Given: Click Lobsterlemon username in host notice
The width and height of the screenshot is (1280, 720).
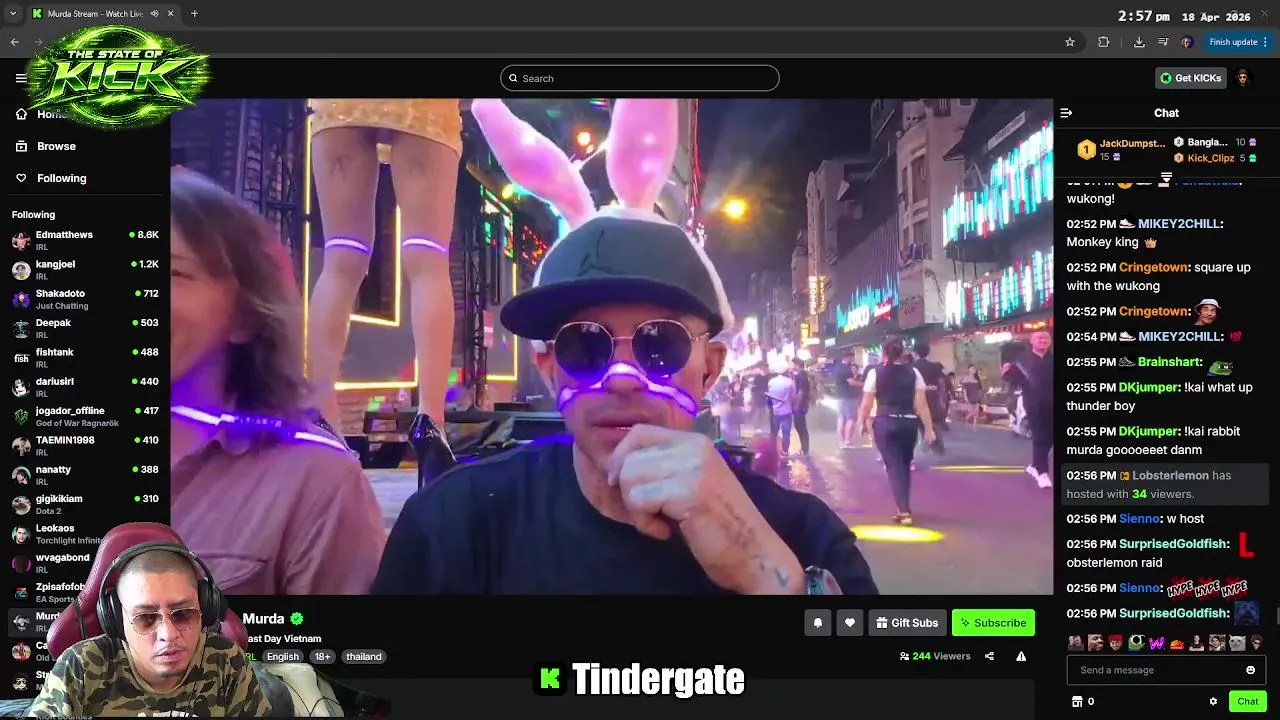Looking at the screenshot, I should pyautogui.click(x=1170, y=476).
